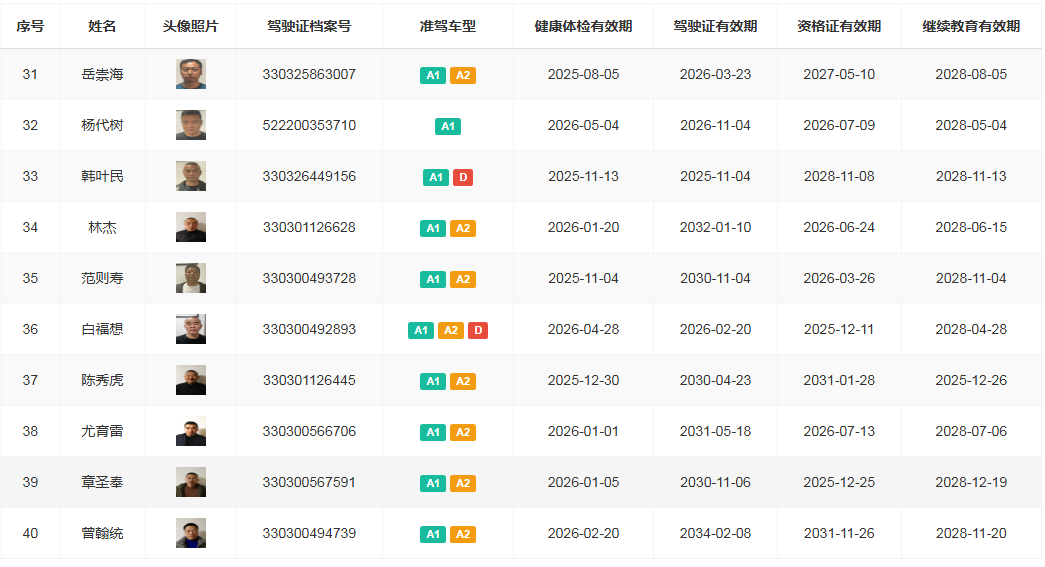
Task: Open the avatar photo of 岳崇海
Action: (x=191, y=75)
